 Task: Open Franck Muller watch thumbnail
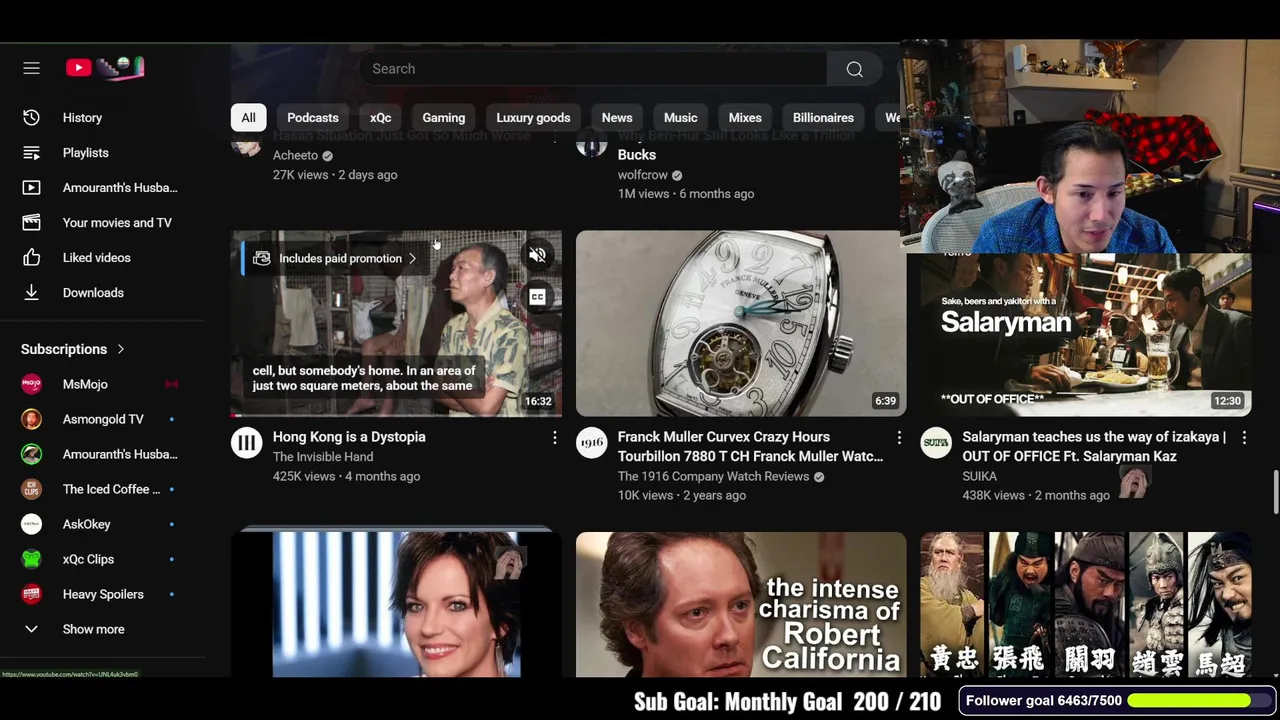click(741, 323)
